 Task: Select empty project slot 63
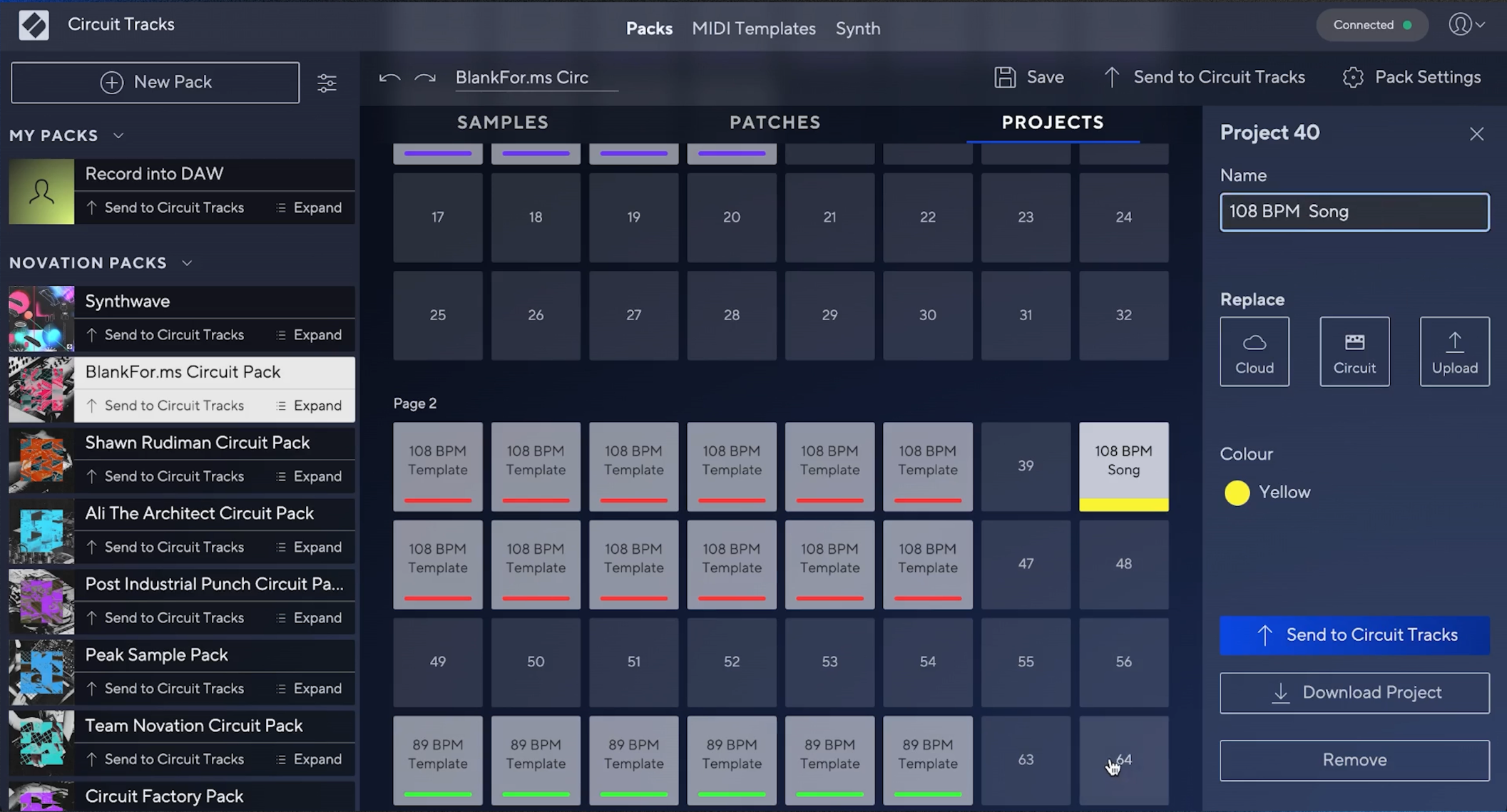1026,761
